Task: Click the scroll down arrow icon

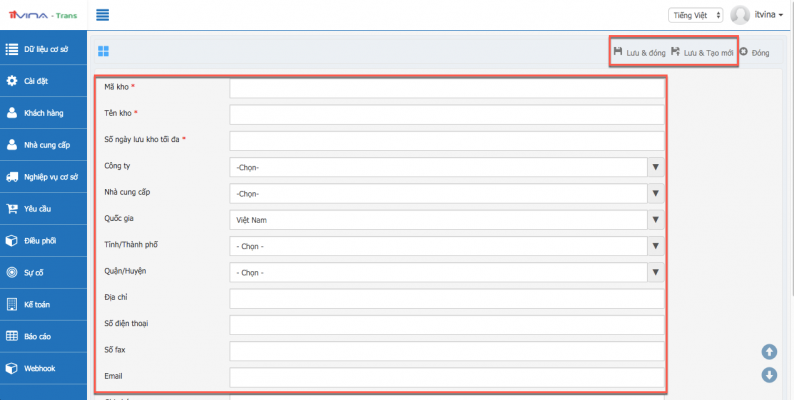Action: pyautogui.click(x=769, y=375)
